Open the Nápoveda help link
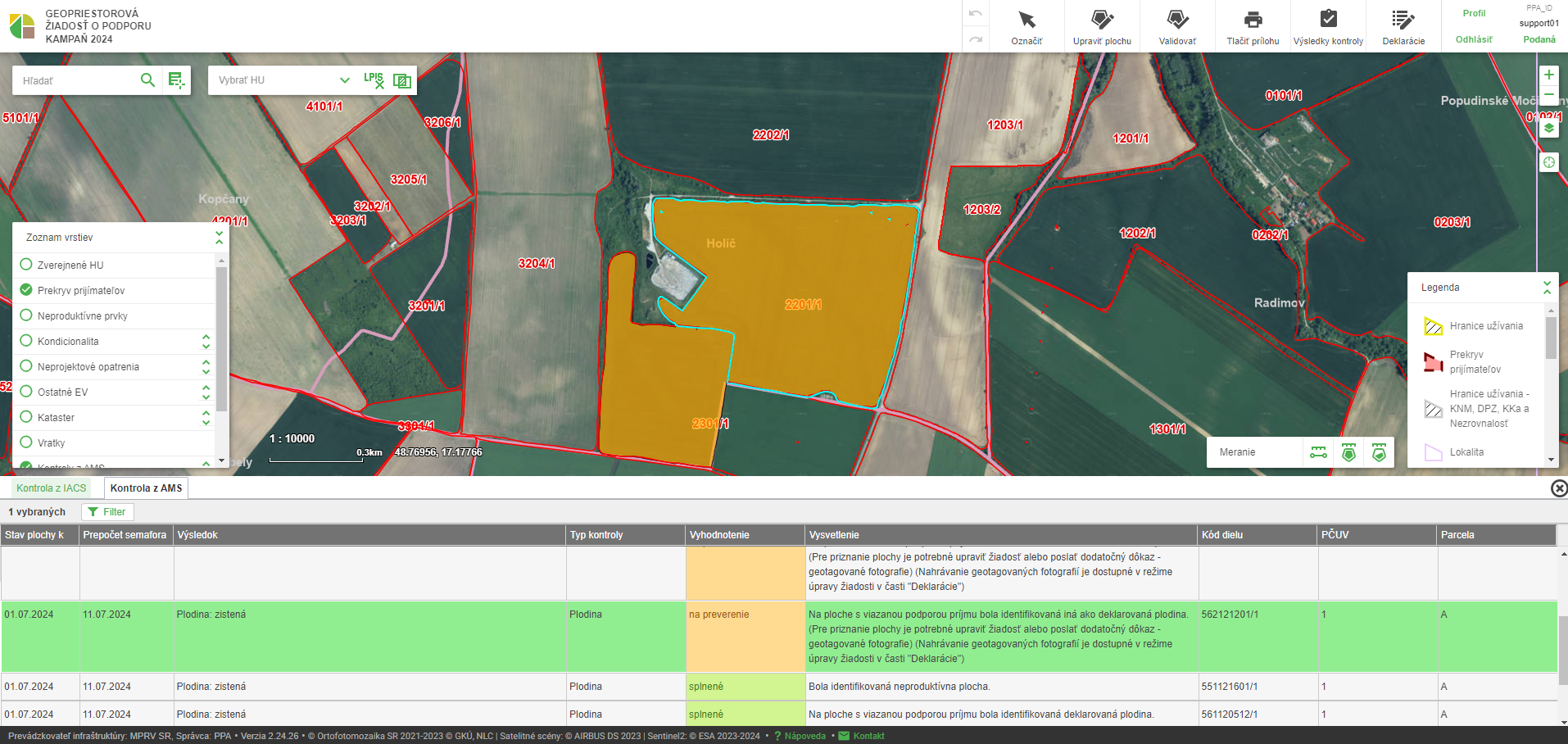Viewport: 1568px width, 744px height. click(805, 736)
